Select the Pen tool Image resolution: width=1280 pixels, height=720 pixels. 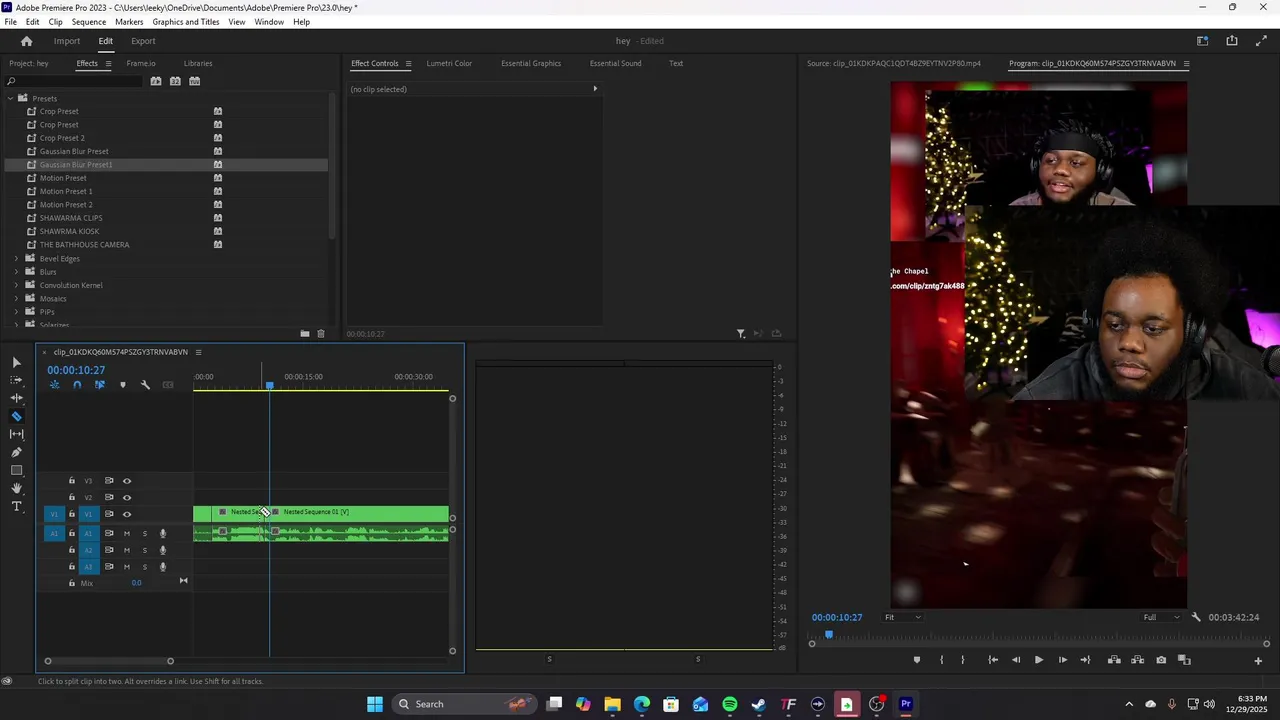[16, 452]
